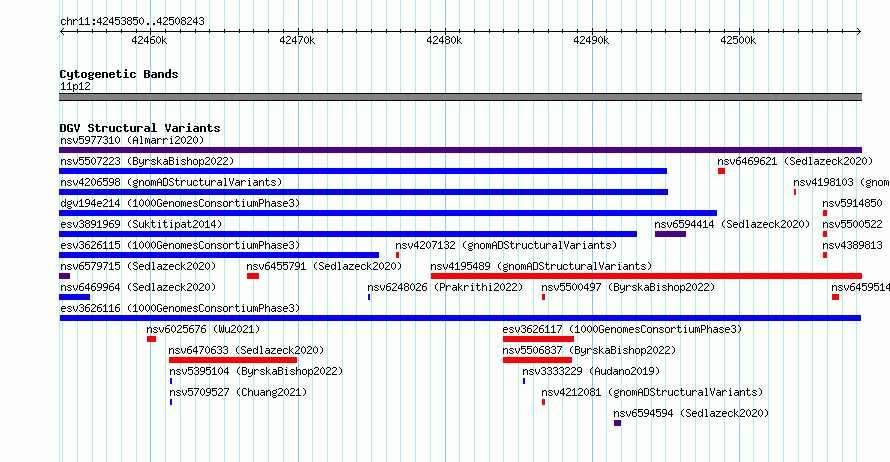Open esv3626115 (1000GenomesConsortiumPhase3) label

[x=180, y=245]
